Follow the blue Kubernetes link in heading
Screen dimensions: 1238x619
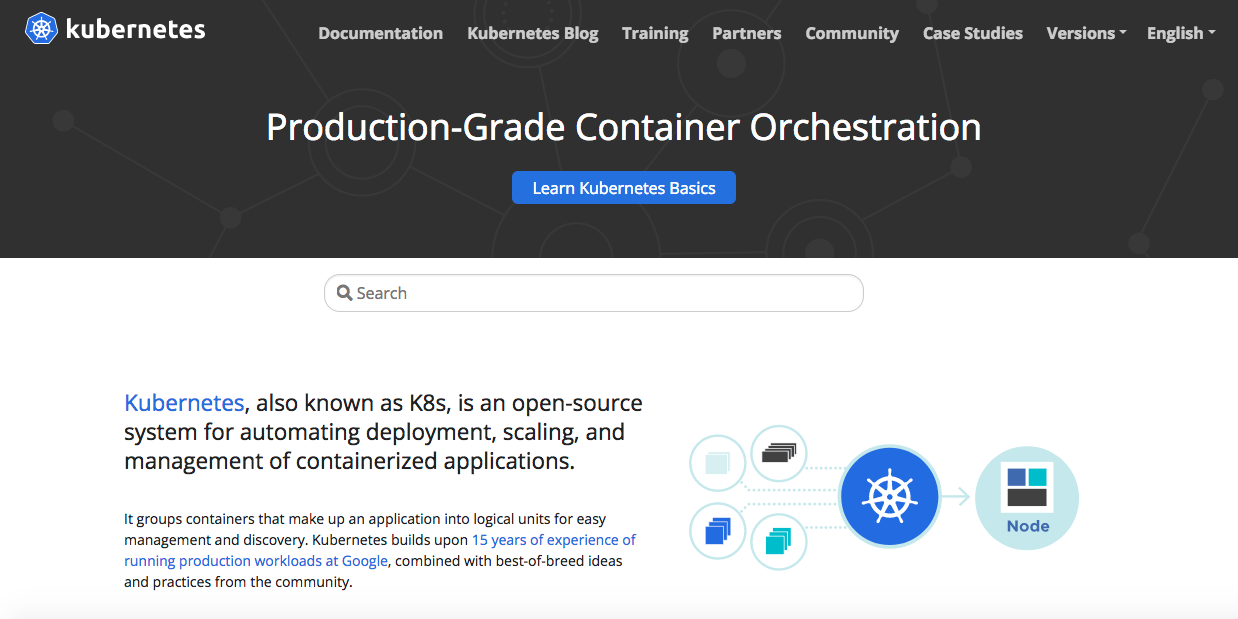point(184,403)
